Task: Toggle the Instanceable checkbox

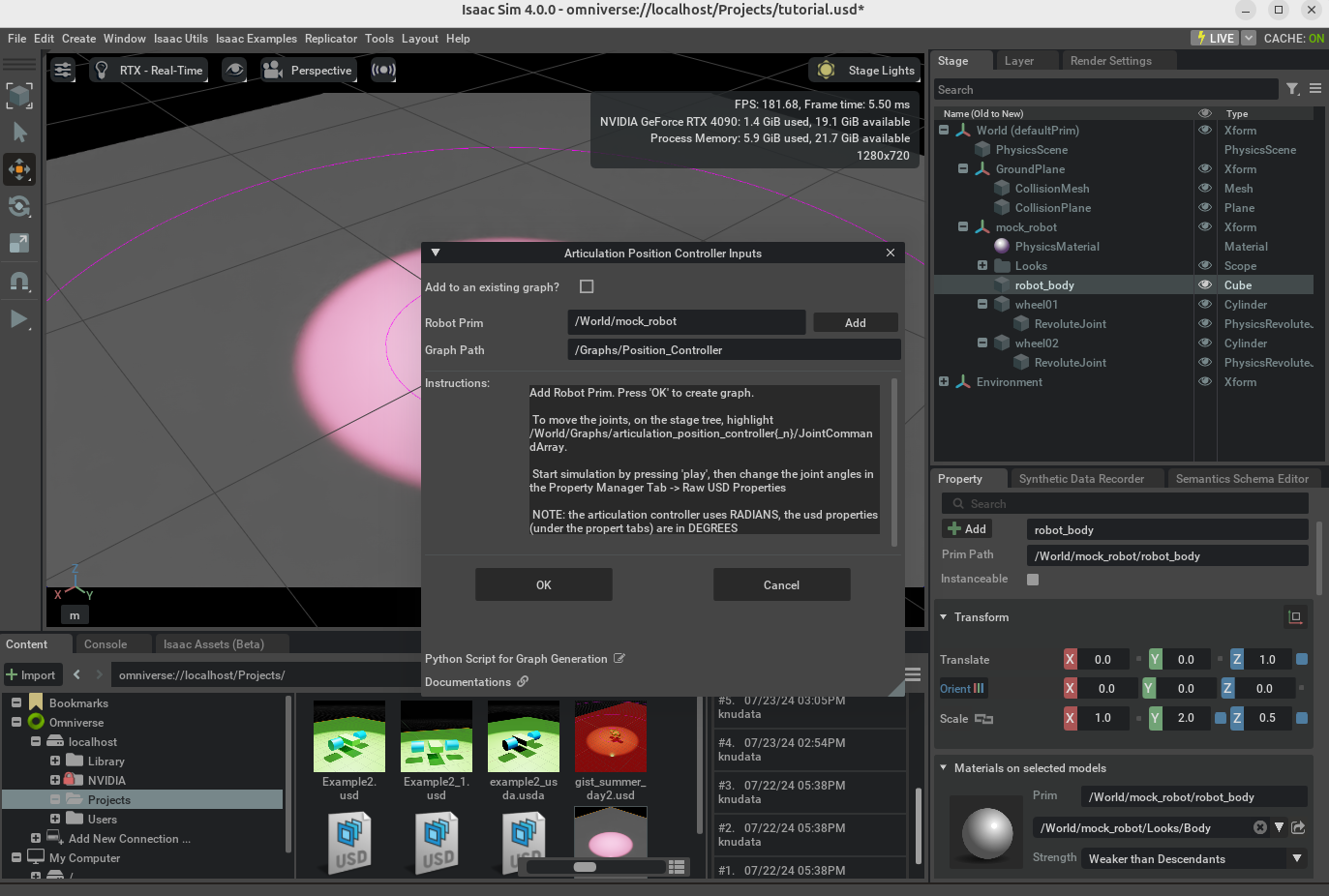Action: click(x=1033, y=579)
